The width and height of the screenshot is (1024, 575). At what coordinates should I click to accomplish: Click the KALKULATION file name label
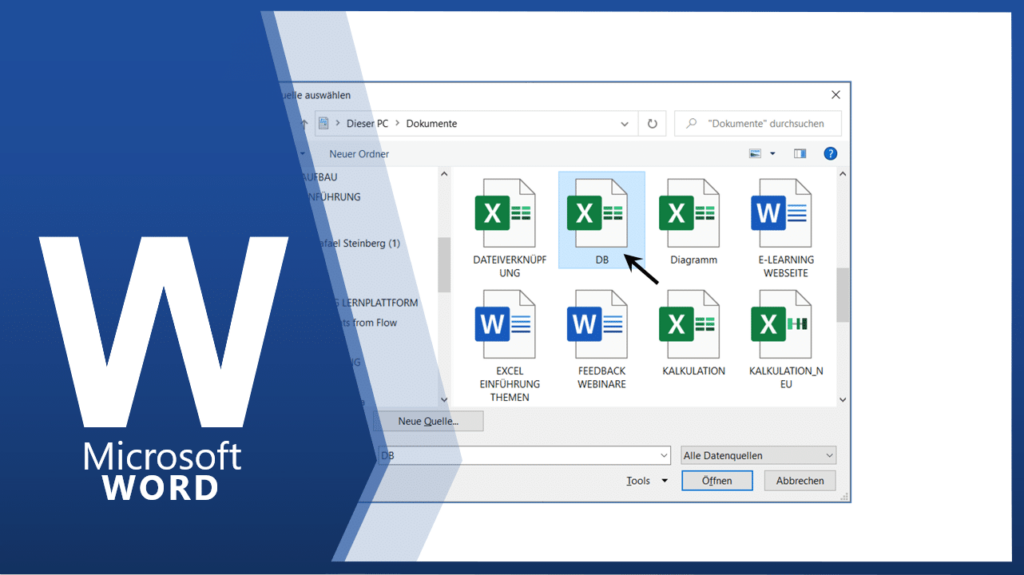(x=694, y=371)
